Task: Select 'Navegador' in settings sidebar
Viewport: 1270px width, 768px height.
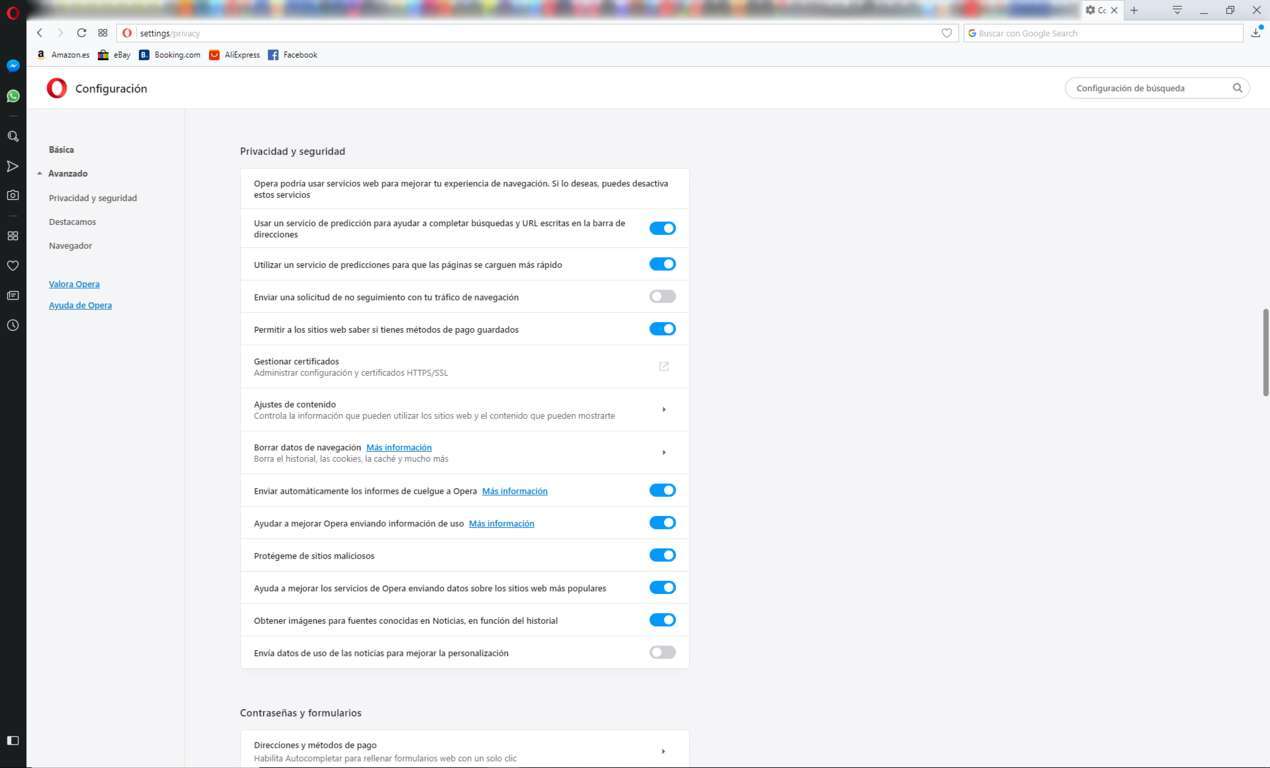Action: pyautogui.click(x=70, y=246)
